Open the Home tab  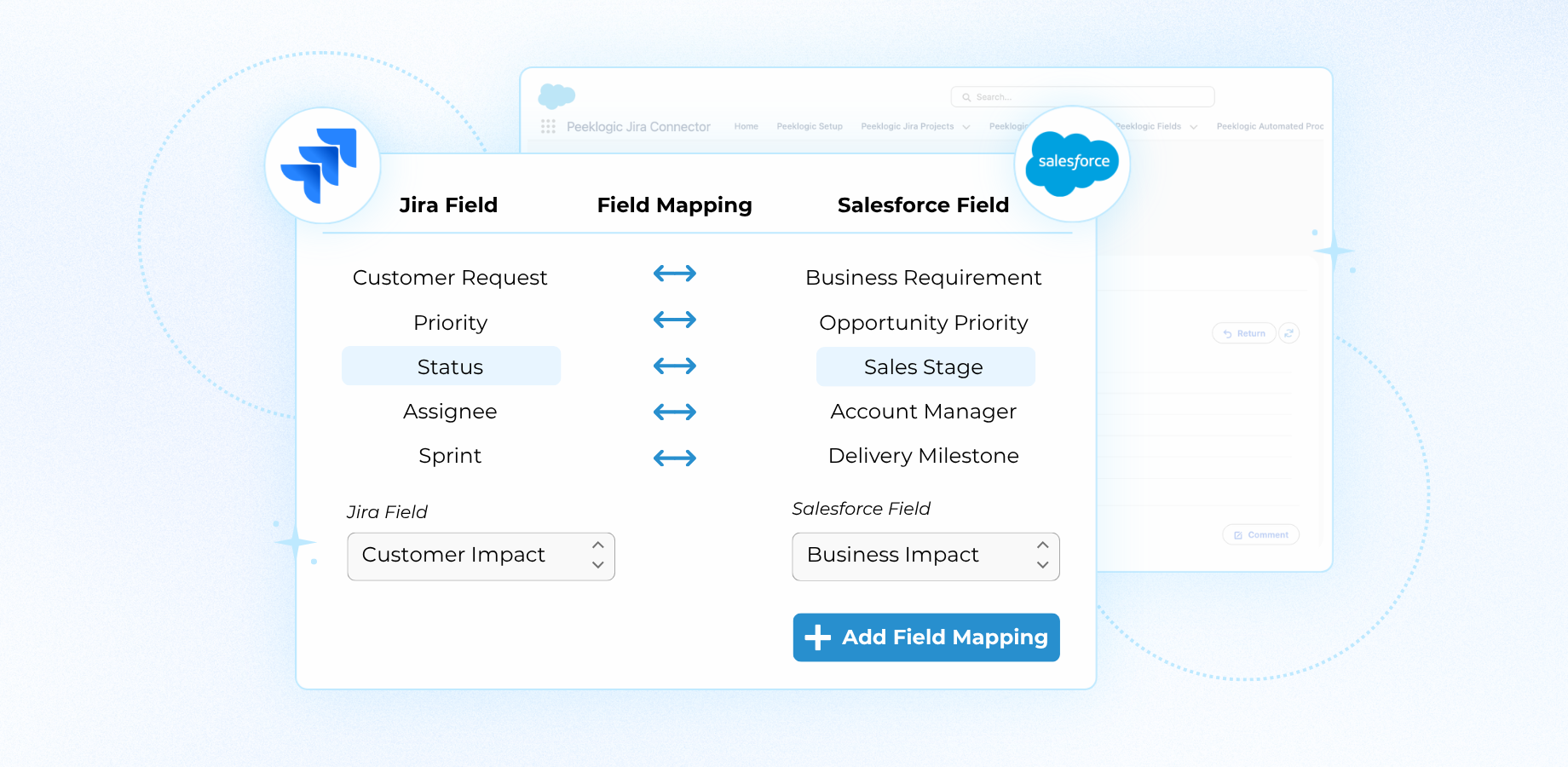pos(747,126)
